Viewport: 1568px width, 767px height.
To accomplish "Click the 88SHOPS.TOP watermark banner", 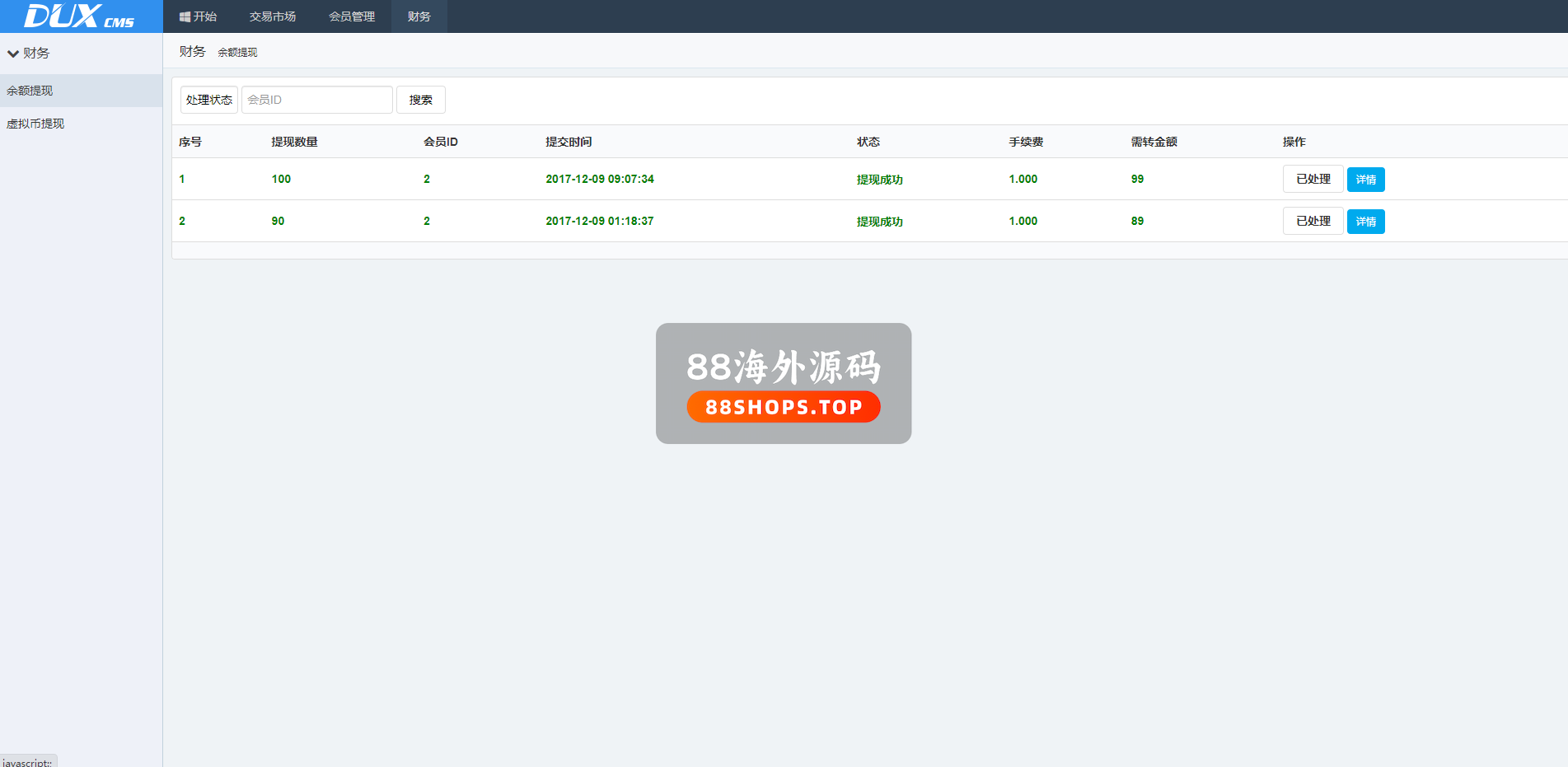I will point(783,407).
